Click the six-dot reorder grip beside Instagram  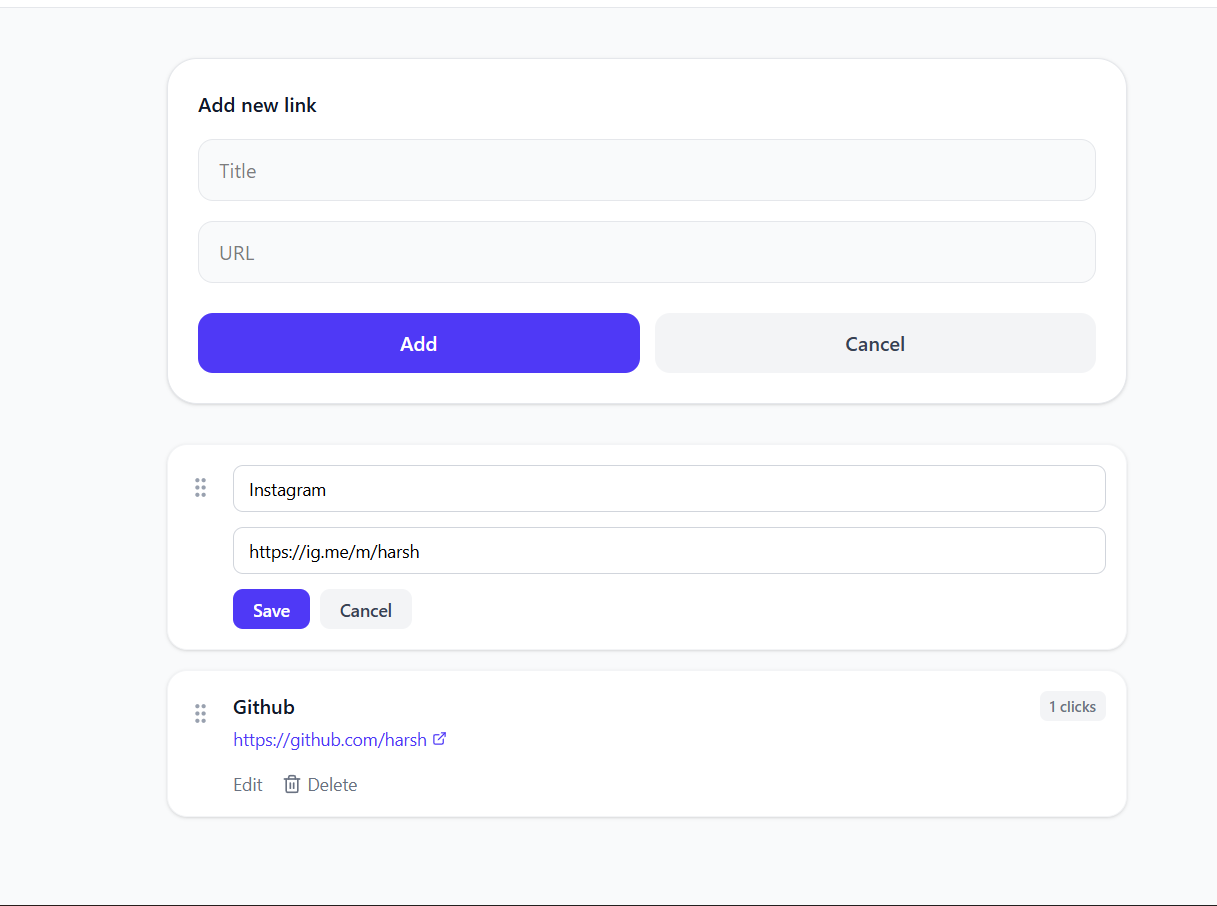(x=200, y=488)
